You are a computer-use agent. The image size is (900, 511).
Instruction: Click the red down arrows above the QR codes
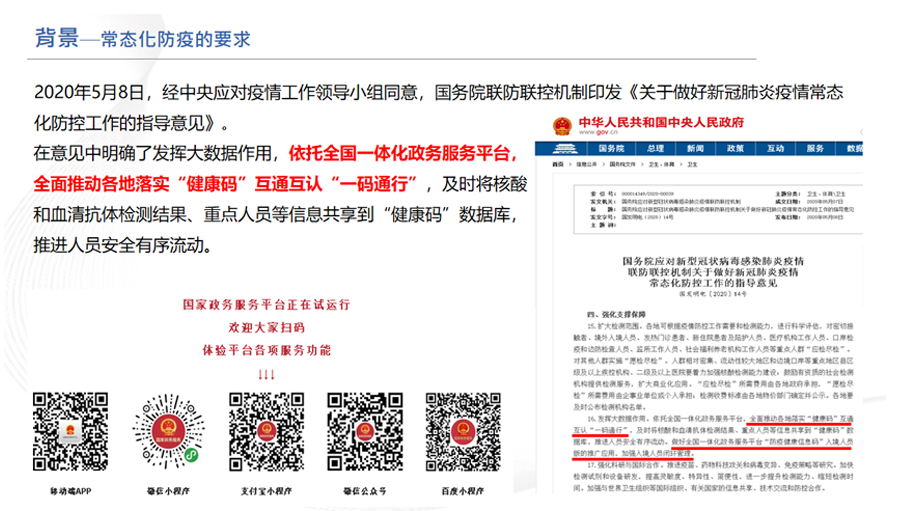[266, 375]
